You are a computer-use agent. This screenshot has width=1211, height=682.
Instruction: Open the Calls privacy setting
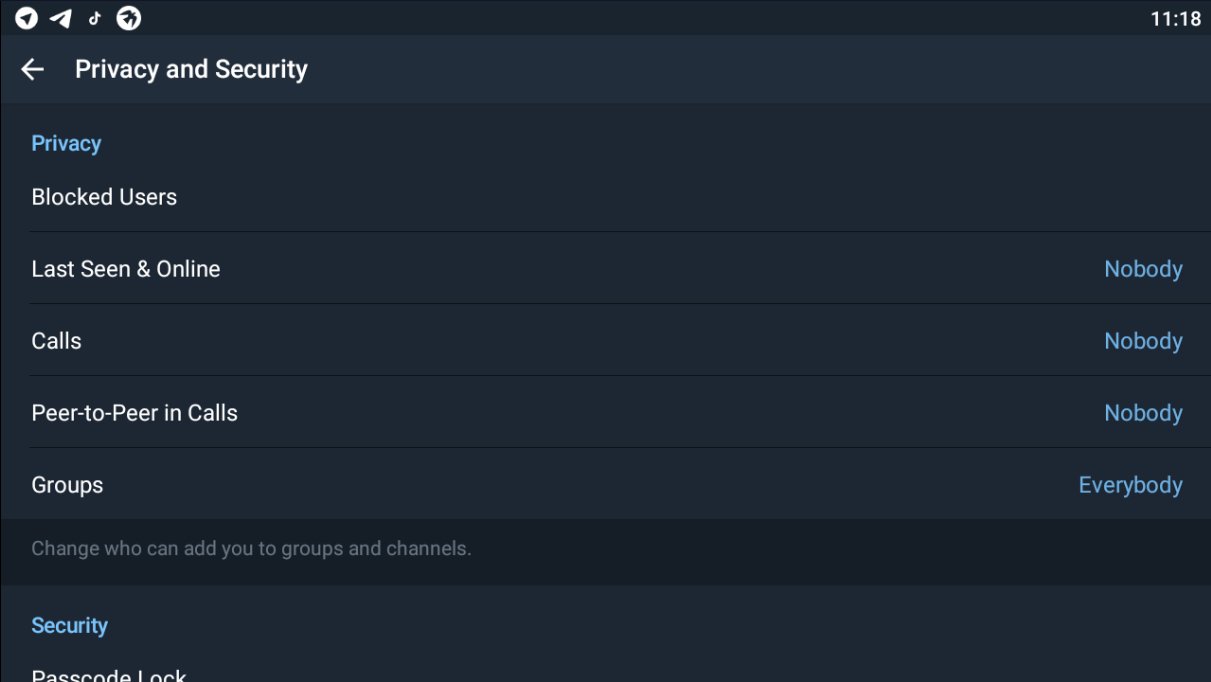[x=605, y=341]
